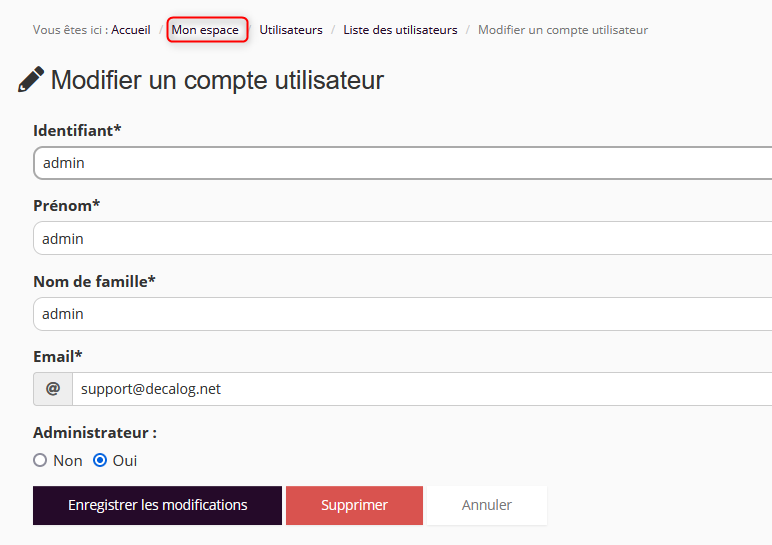The width and height of the screenshot is (772, 545).
Task: Click the 'Nom de famille*' field label
Action: (x=94, y=282)
